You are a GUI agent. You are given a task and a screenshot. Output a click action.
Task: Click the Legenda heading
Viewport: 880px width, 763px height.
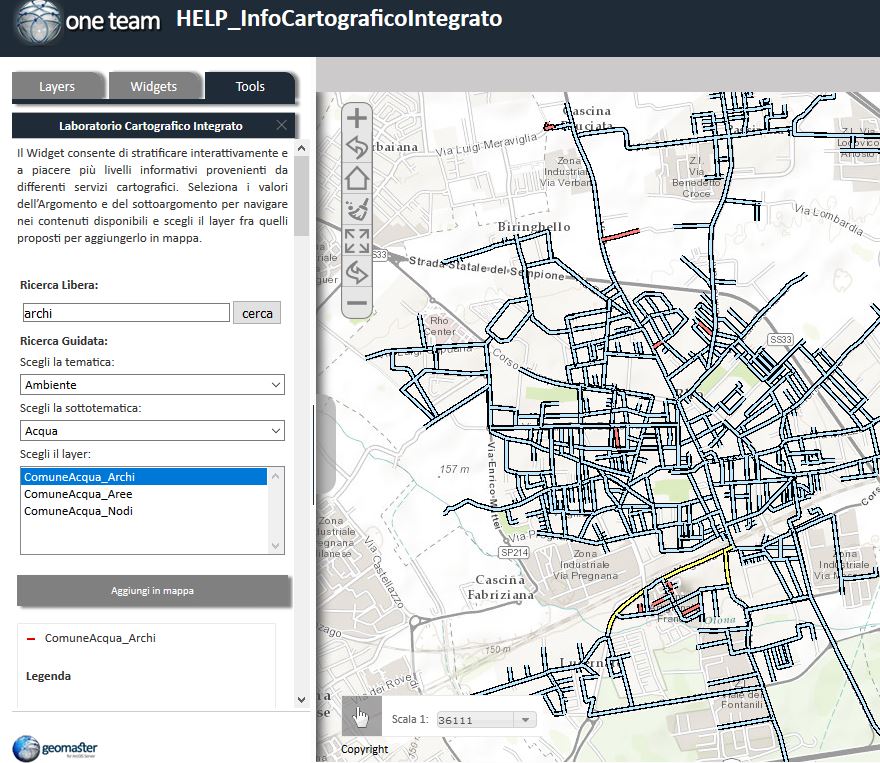(48, 676)
